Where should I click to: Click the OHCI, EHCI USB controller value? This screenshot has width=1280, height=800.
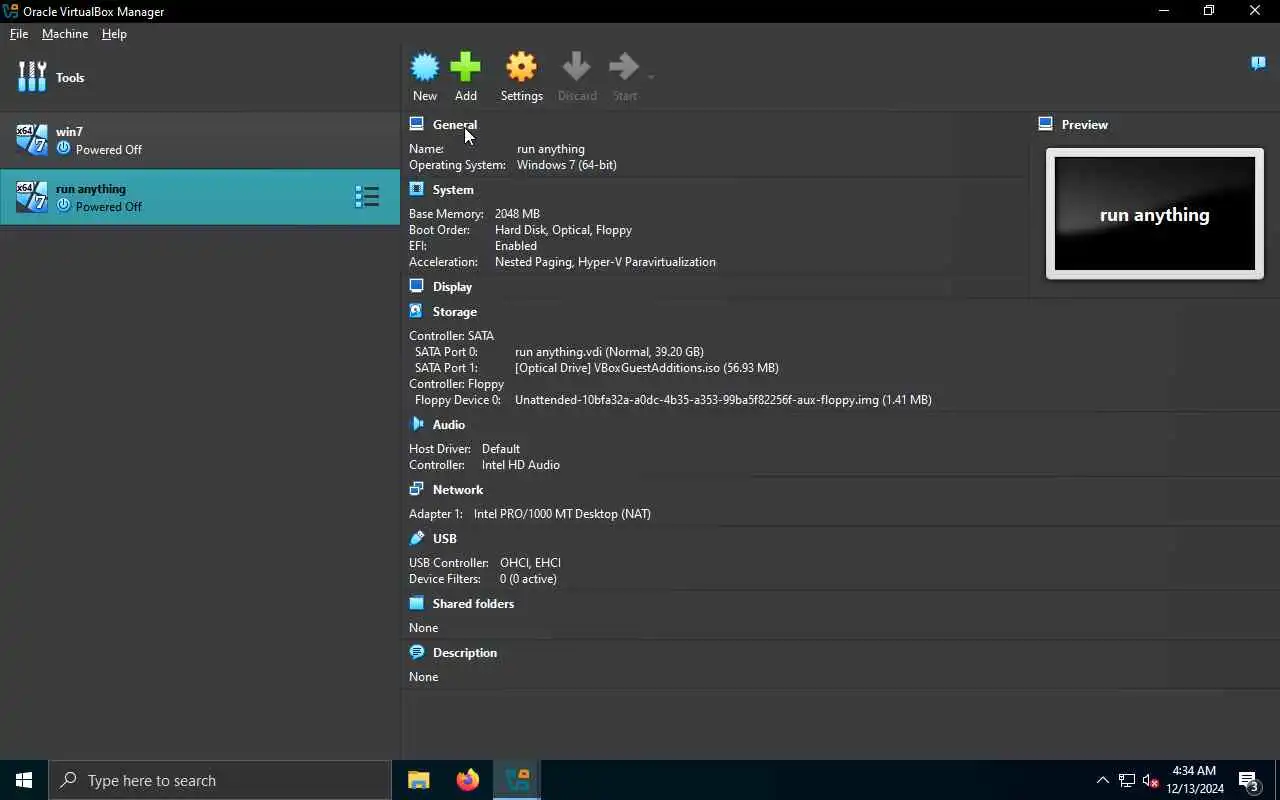(530, 563)
